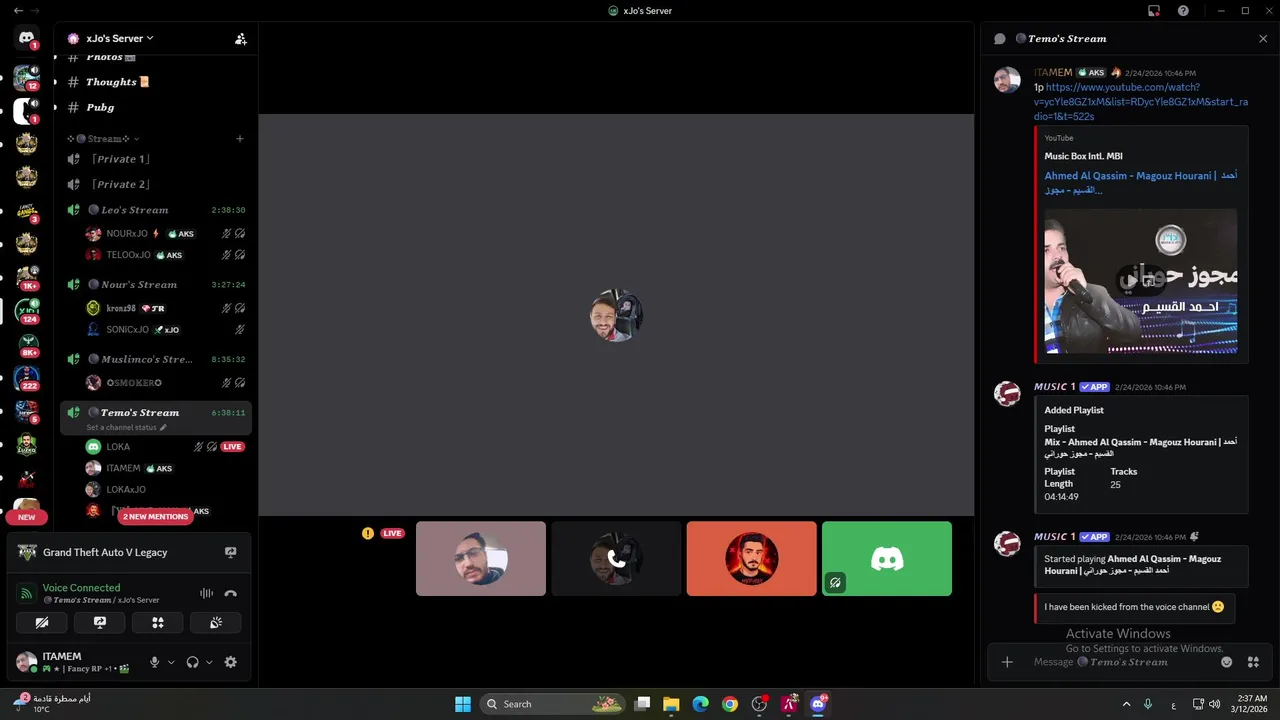Disconnect from voice with hang-up icon
Image resolution: width=1280 pixels, height=720 pixels.
[231, 593]
